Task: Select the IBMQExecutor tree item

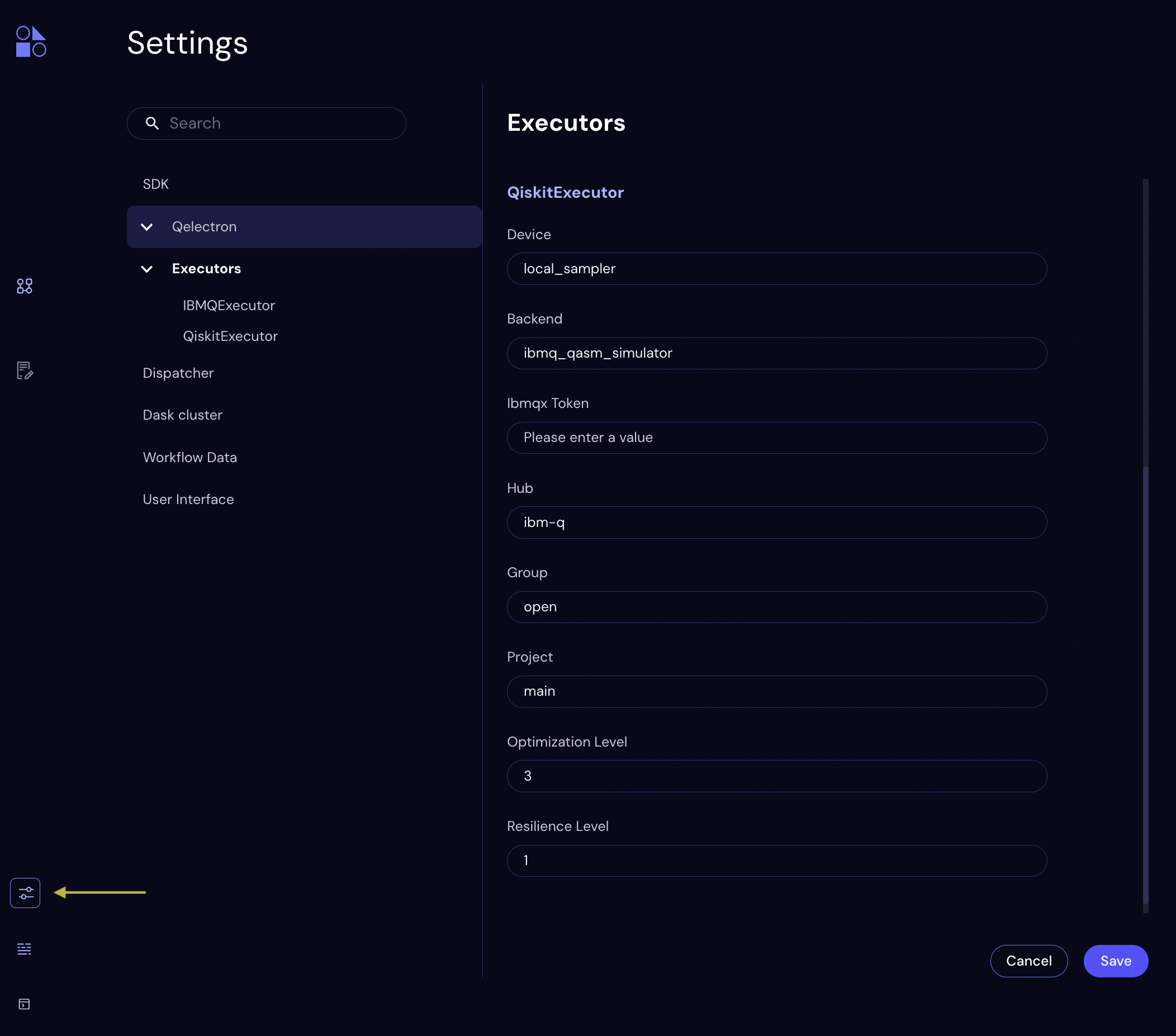Action: click(229, 306)
